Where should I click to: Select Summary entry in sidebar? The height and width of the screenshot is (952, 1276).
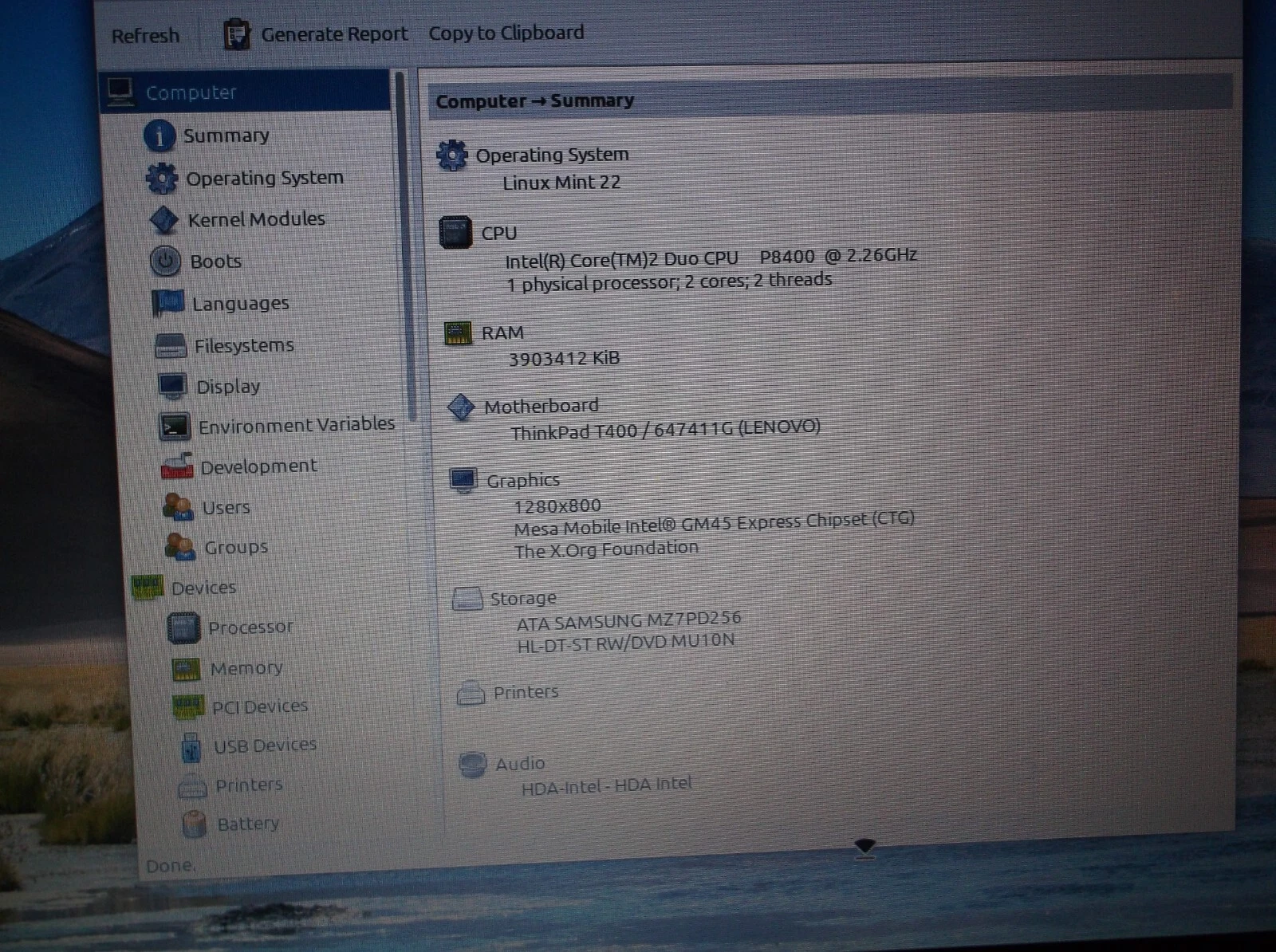(226, 136)
